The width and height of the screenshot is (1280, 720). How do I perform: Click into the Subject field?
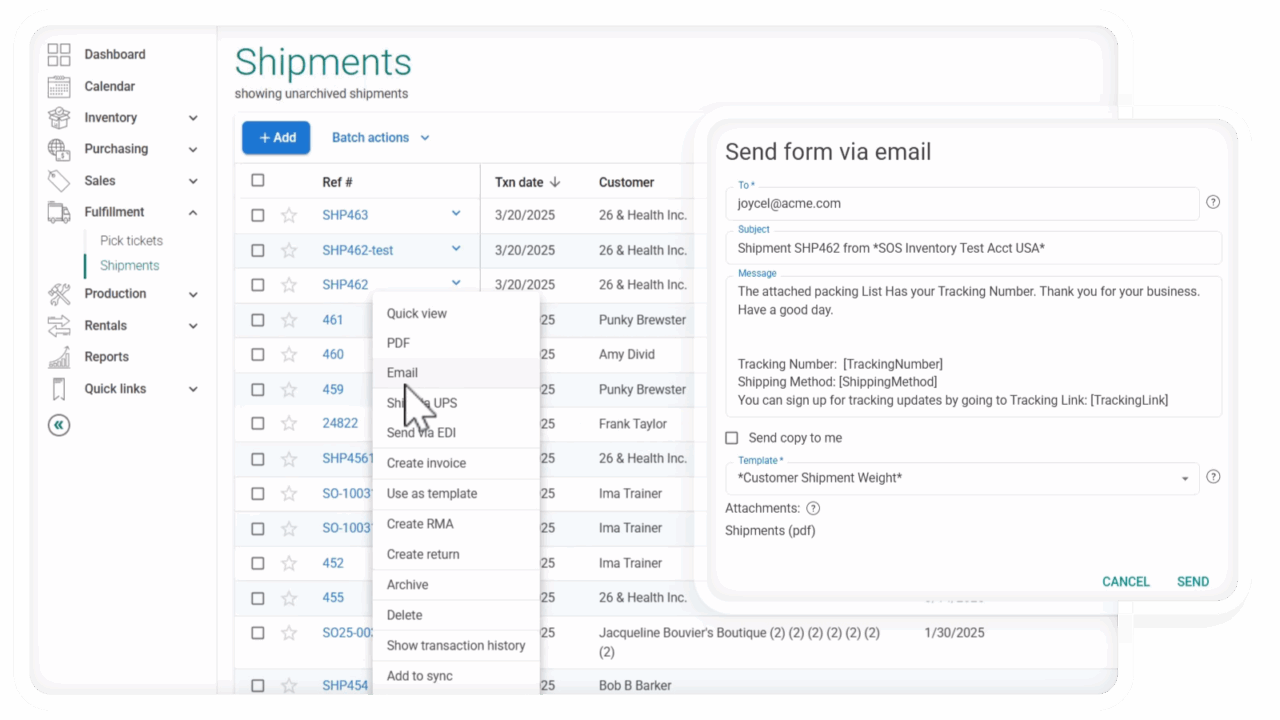click(973, 248)
